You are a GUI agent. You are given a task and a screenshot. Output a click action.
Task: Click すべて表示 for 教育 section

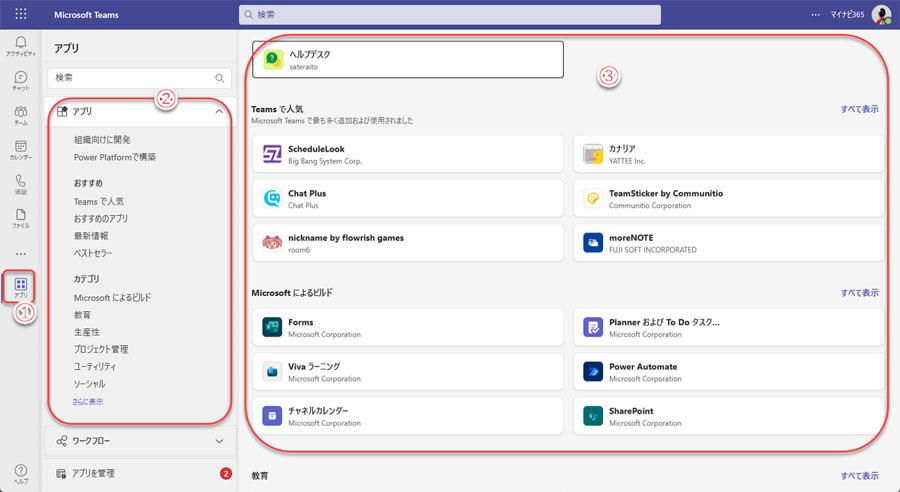pos(859,476)
